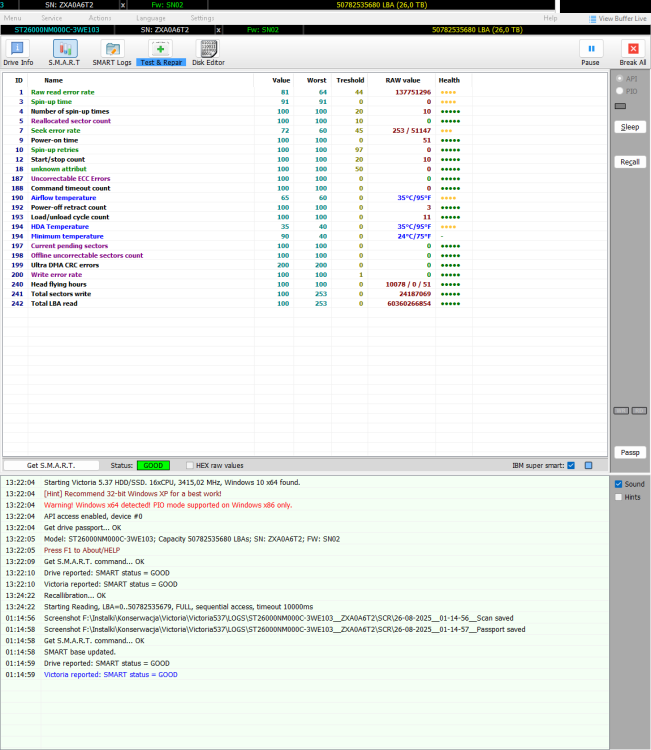
Task: Click the Recall button
Action: [630, 162]
